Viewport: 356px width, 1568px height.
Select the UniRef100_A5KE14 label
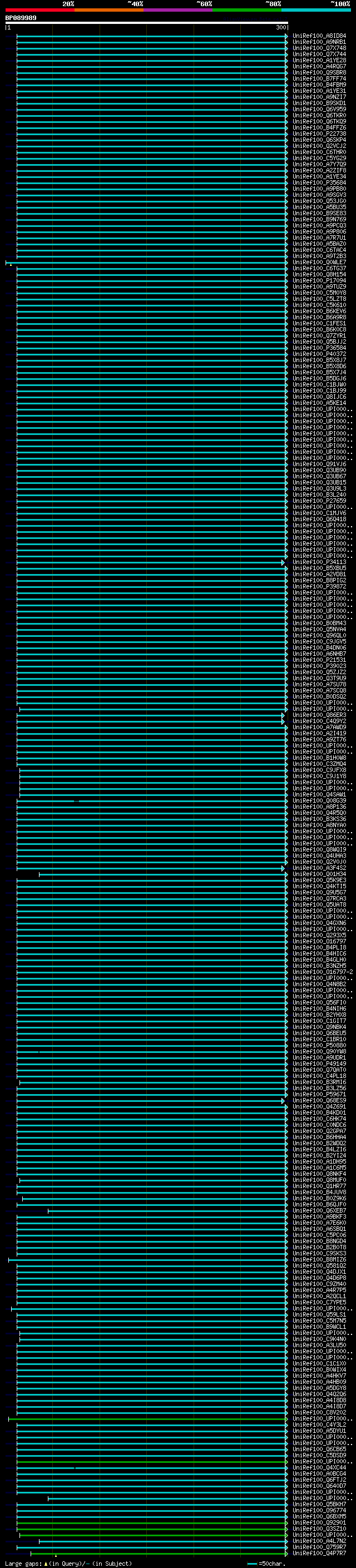(319, 403)
